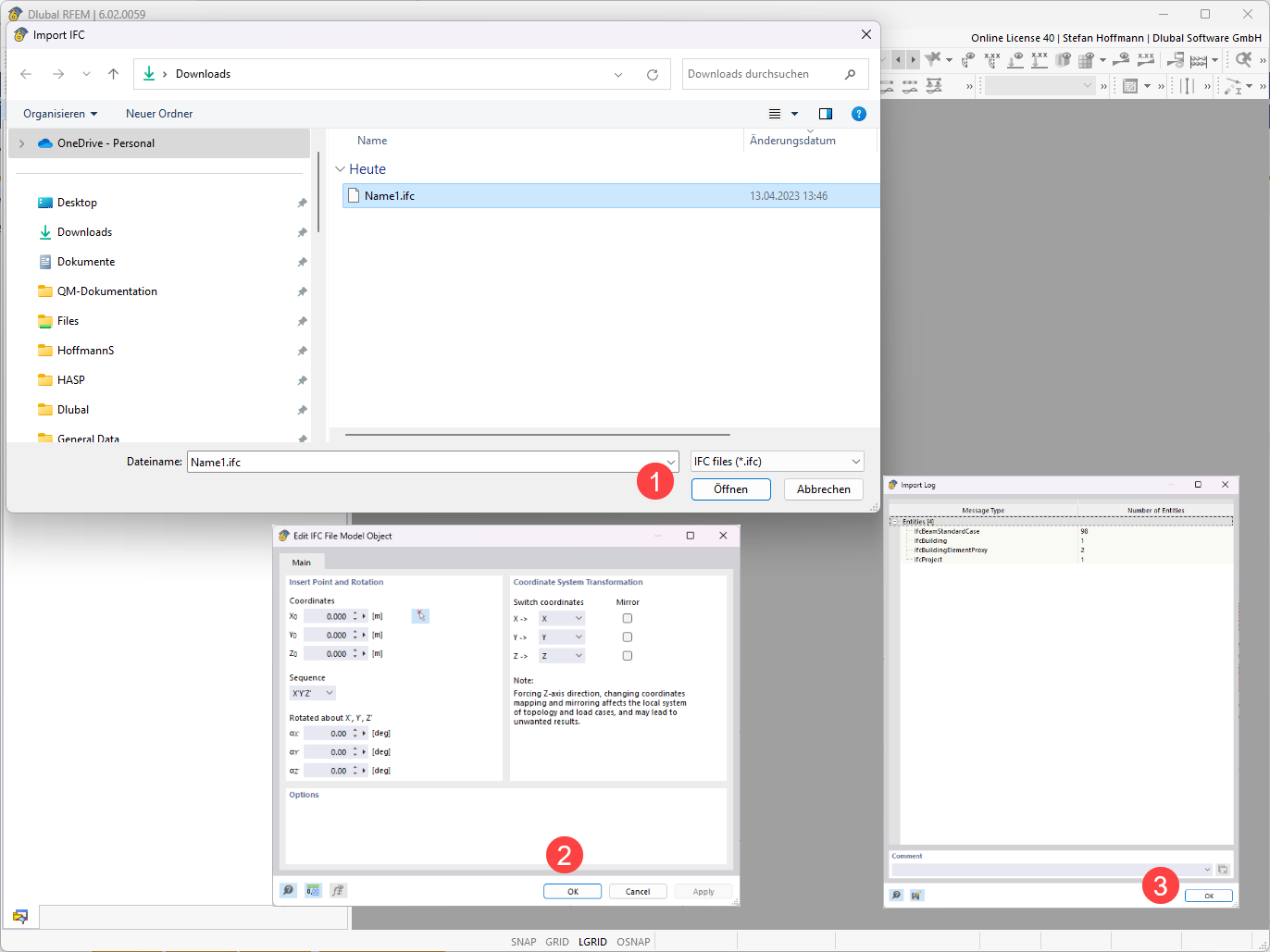
Task: Open the X -> switch coordinates dropdown
Action: [x=562, y=618]
